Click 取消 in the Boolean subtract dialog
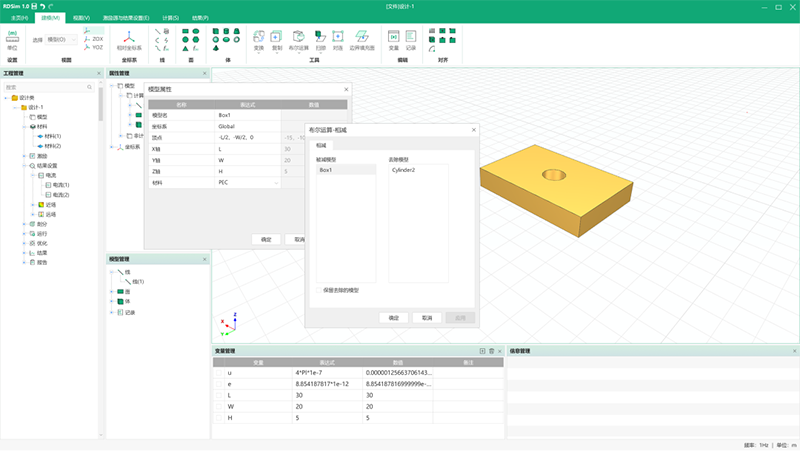Screen dimensions: 800x452 pos(427,317)
